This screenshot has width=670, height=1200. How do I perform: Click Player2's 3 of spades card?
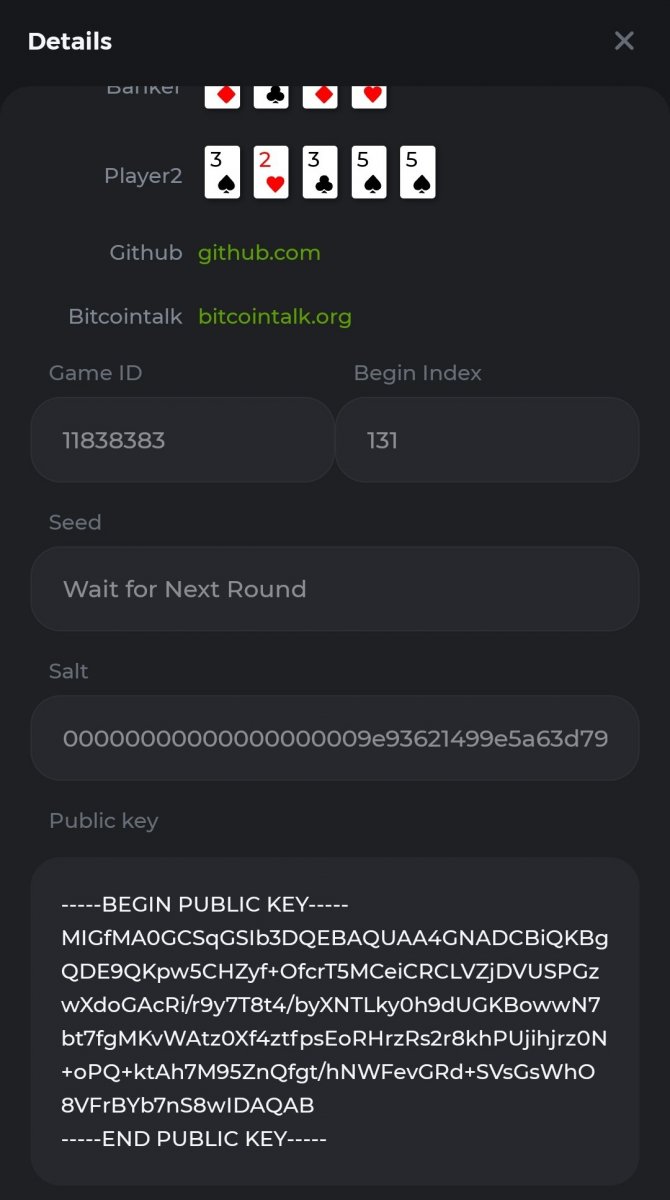point(222,172)
